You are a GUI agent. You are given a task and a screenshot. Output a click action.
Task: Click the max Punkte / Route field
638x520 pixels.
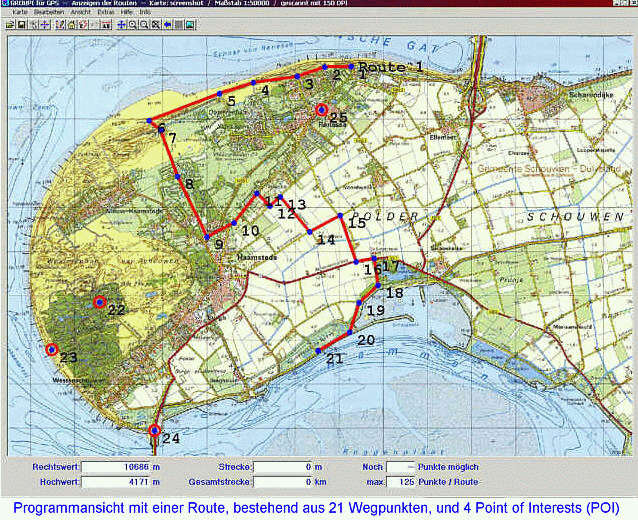point(401,482)
